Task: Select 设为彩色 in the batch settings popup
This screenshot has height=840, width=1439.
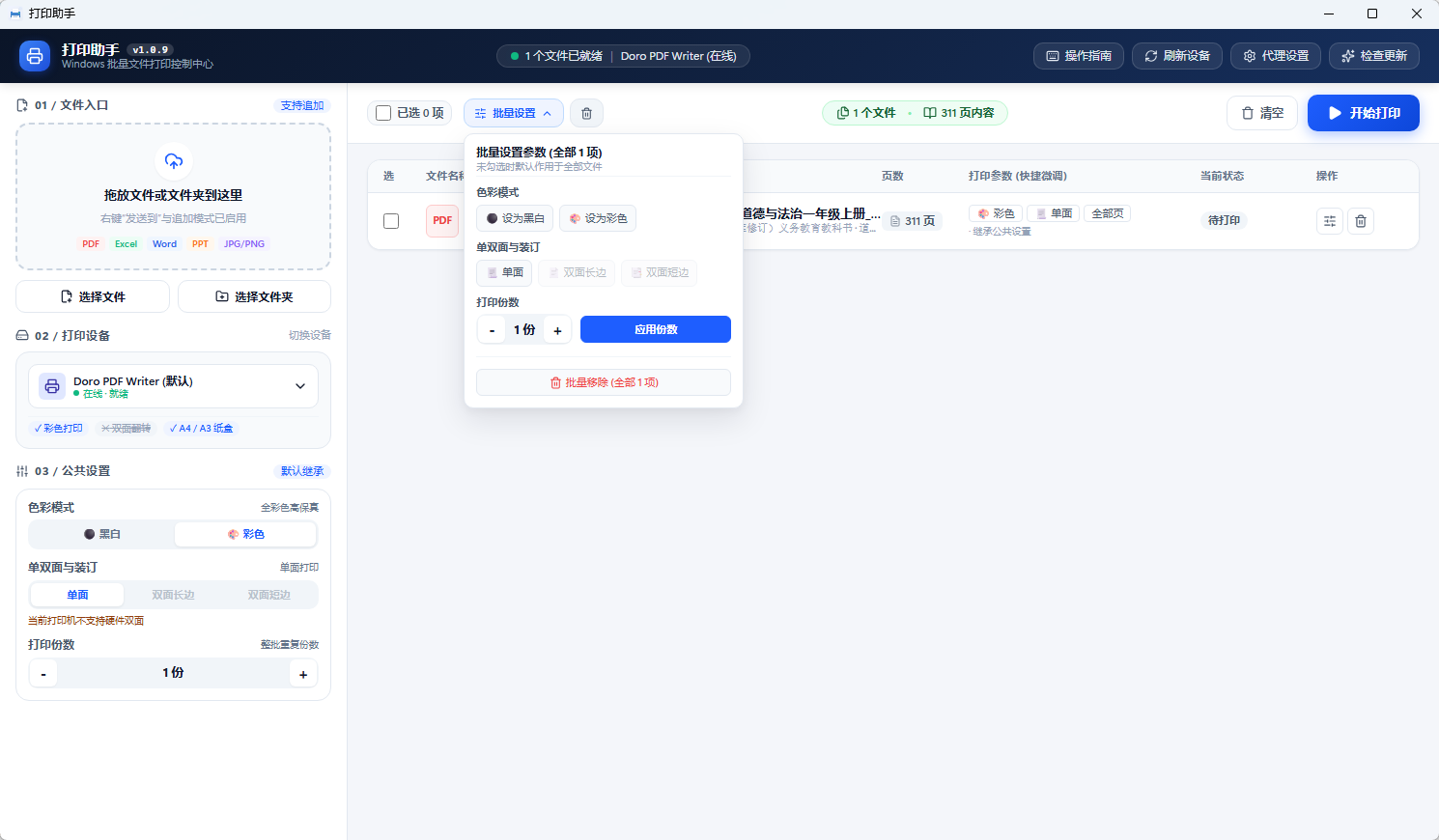Action: (x=598, y=218)
